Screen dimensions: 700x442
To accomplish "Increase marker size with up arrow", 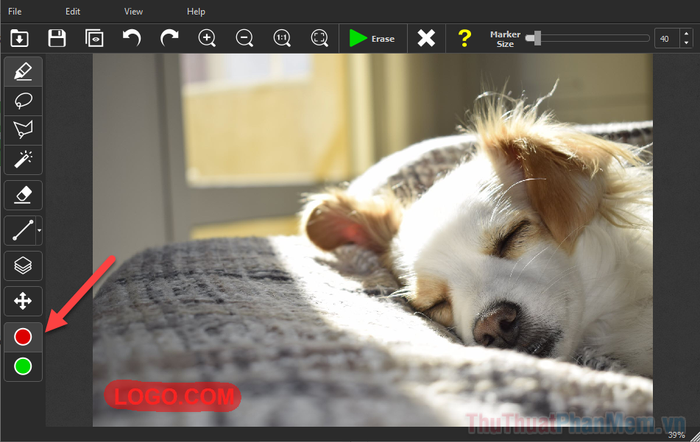I will coord(686,34).
